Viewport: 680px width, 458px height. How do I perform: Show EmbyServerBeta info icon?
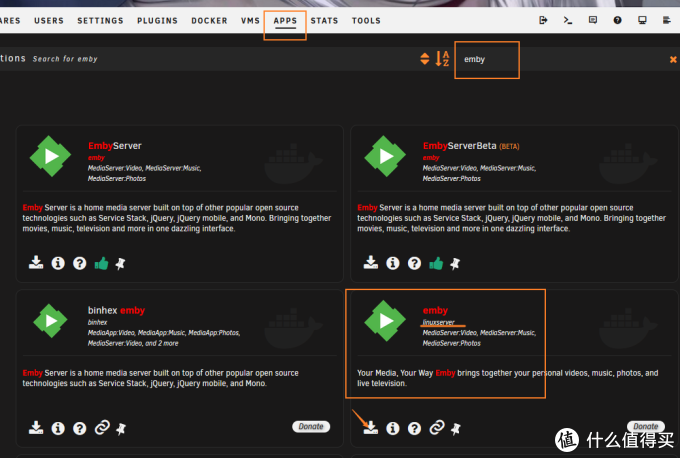click(x=393, y=263)
